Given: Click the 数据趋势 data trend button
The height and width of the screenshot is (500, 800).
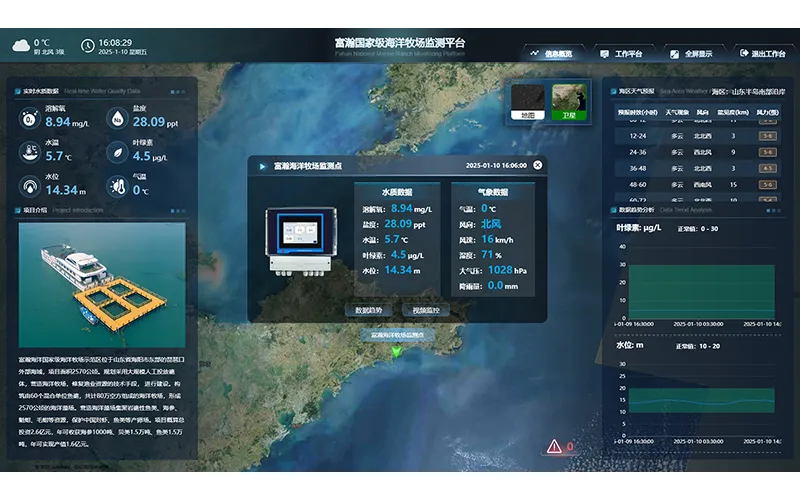Looking at the screenshot, I should [x=368, y=311].
